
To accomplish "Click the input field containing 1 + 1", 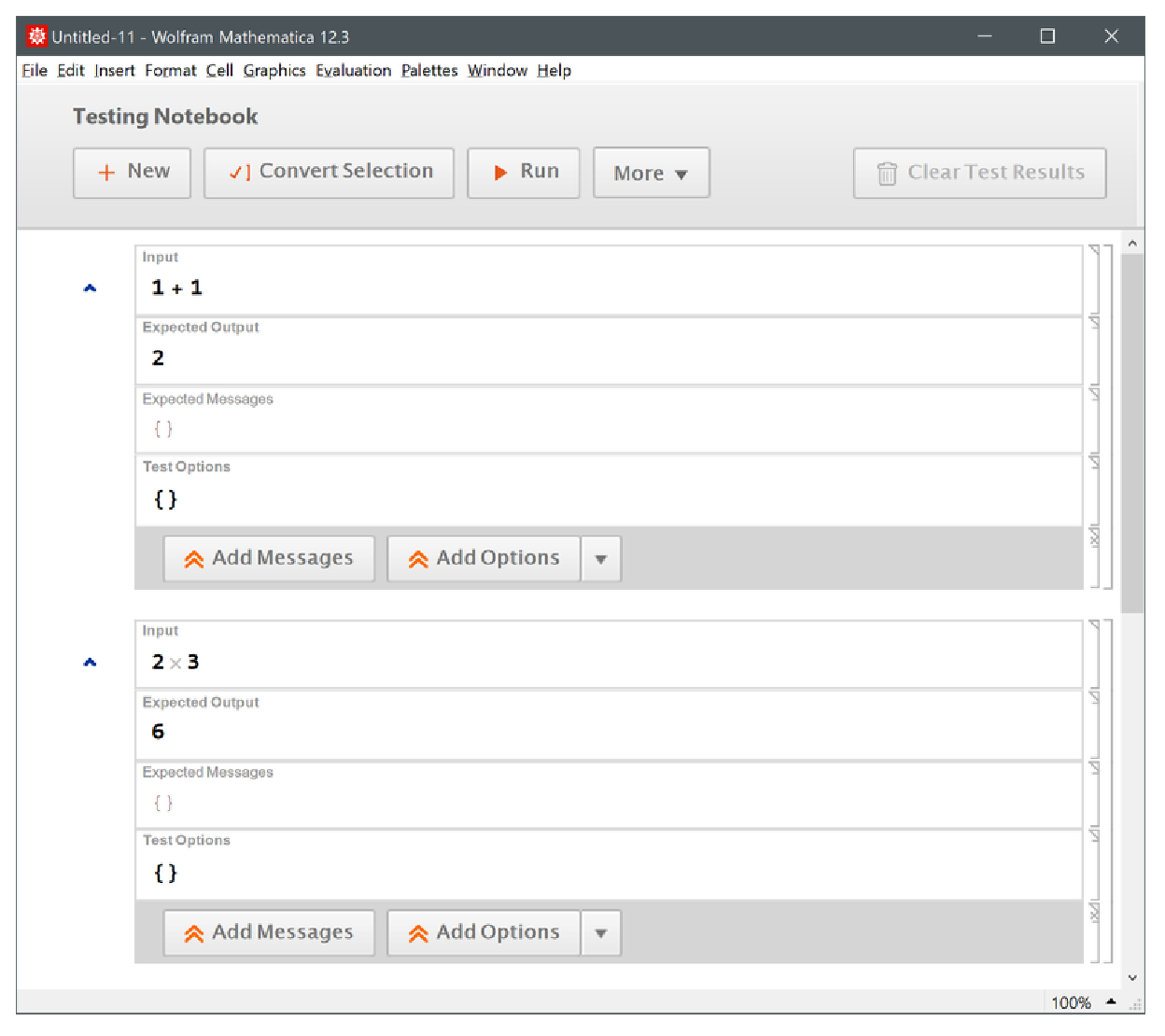I will (607, 288).
